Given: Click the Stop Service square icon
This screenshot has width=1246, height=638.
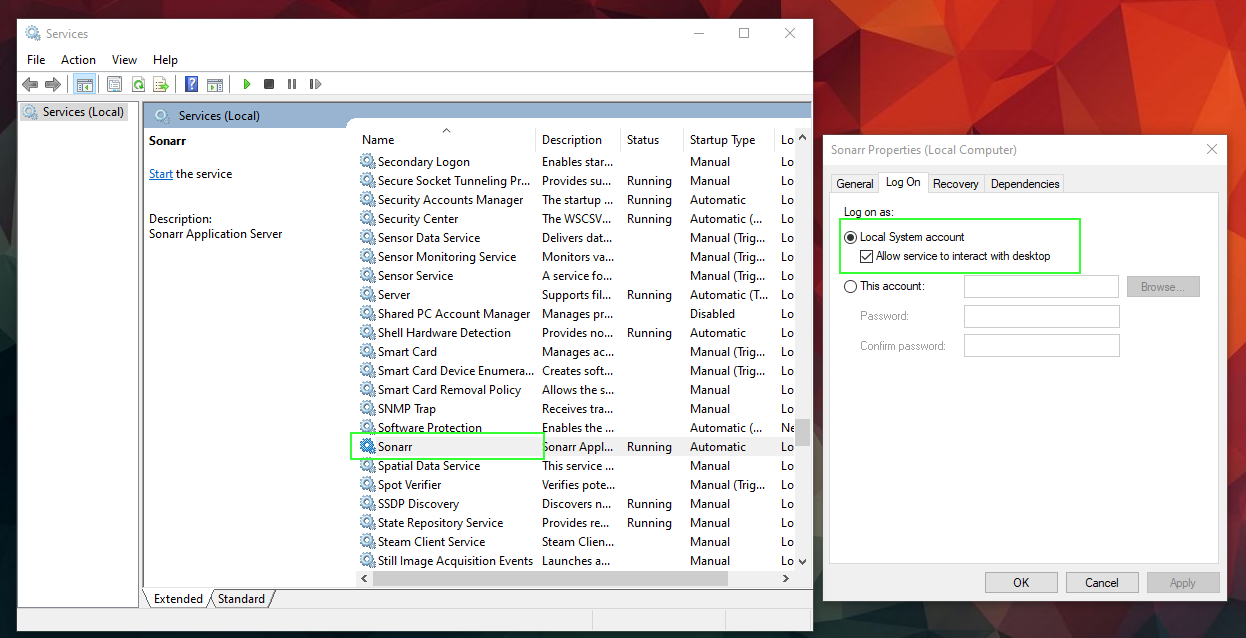Looking at the screenshot, I should pos(269,85).
